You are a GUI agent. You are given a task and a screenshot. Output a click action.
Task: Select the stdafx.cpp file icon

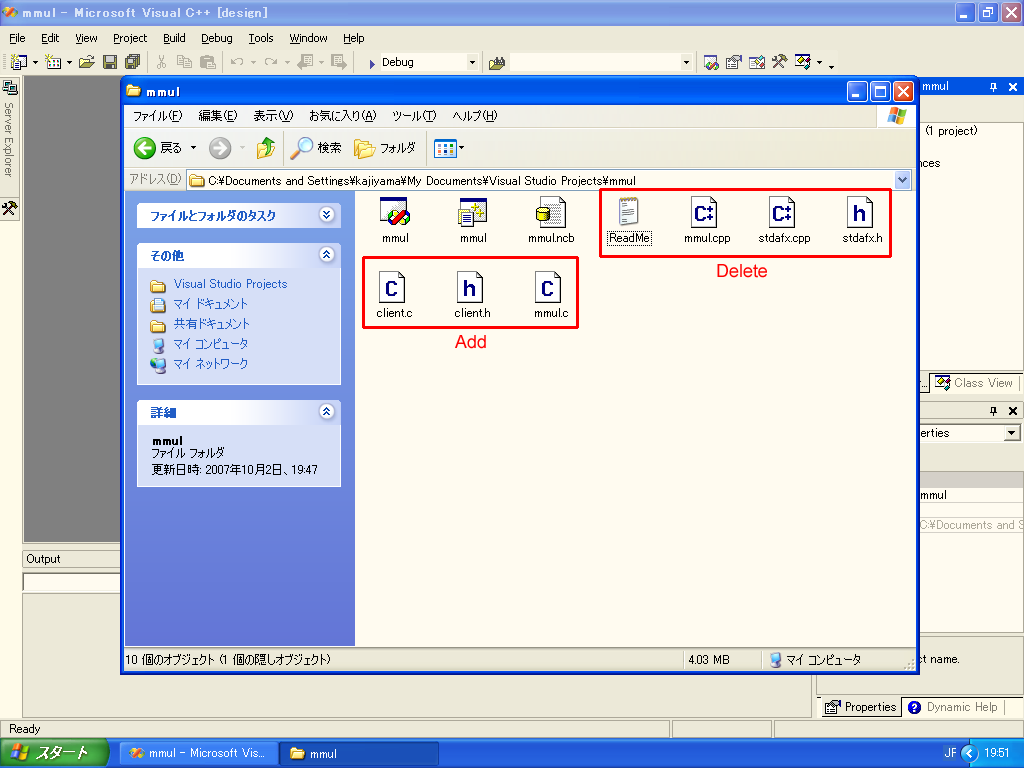(784, 221)
